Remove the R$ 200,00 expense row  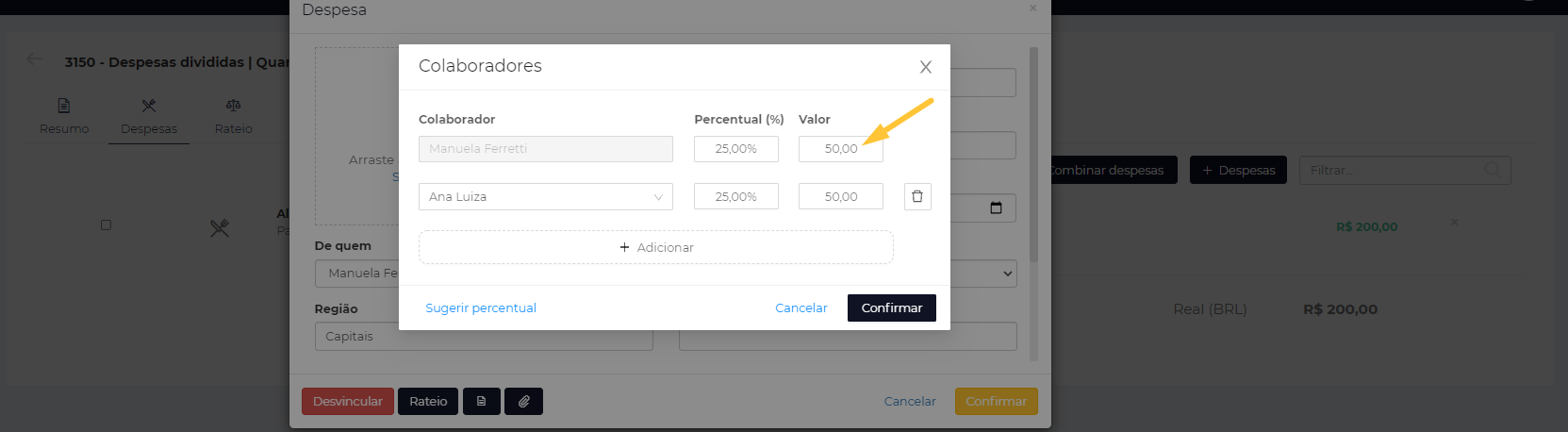[x=1454, y=223]
